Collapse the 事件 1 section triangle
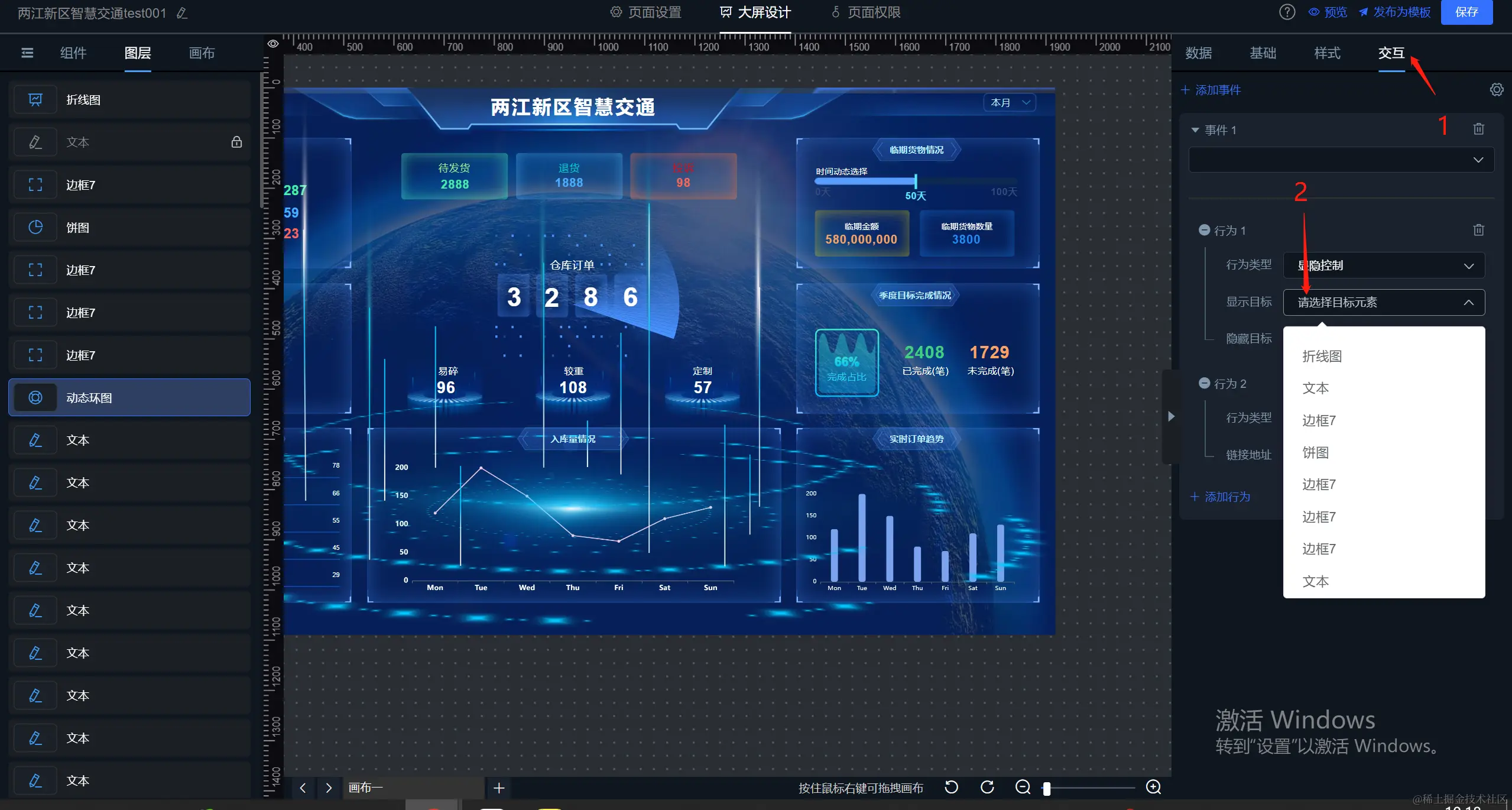The image size is (1512, 810). click(x=1195, y=130)
